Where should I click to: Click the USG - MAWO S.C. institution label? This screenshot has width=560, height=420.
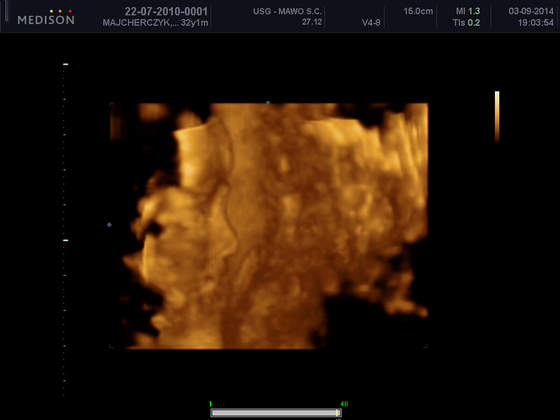point(287,11)
